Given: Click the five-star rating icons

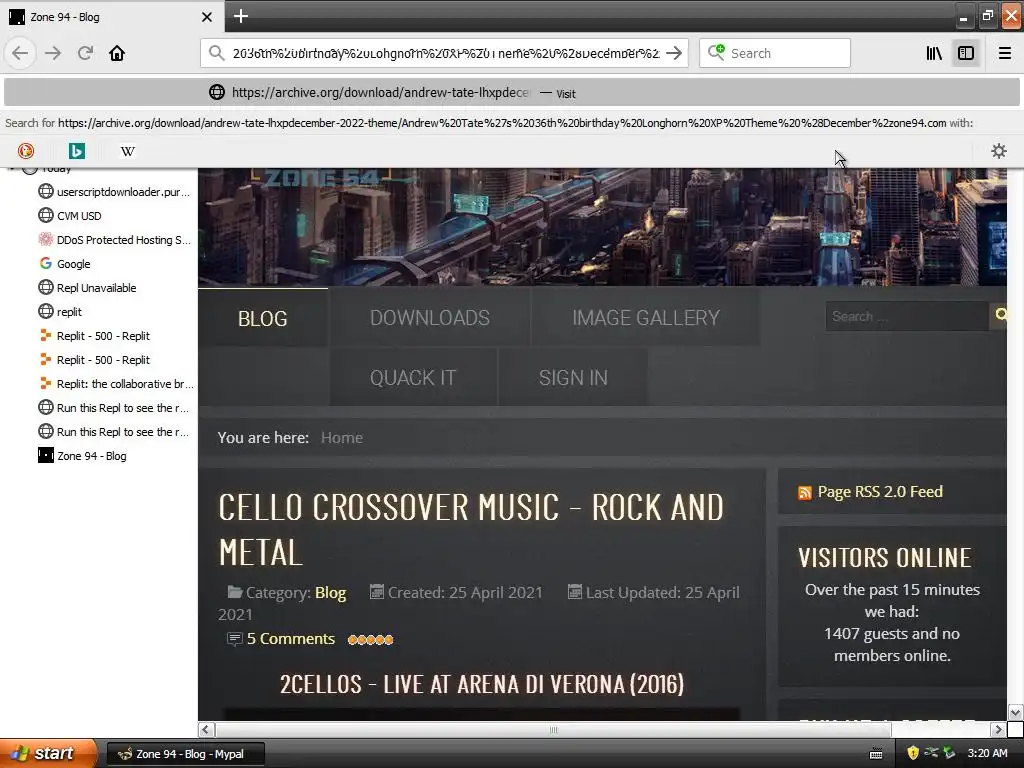Looking at the screenshot, I should [370, 639].
